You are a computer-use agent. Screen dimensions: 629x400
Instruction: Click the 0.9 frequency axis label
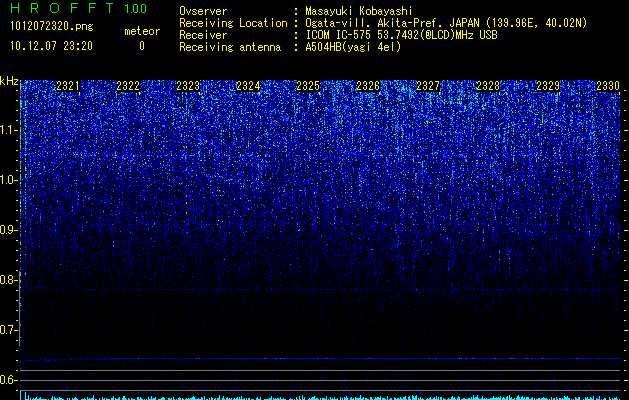pos(9,230)
